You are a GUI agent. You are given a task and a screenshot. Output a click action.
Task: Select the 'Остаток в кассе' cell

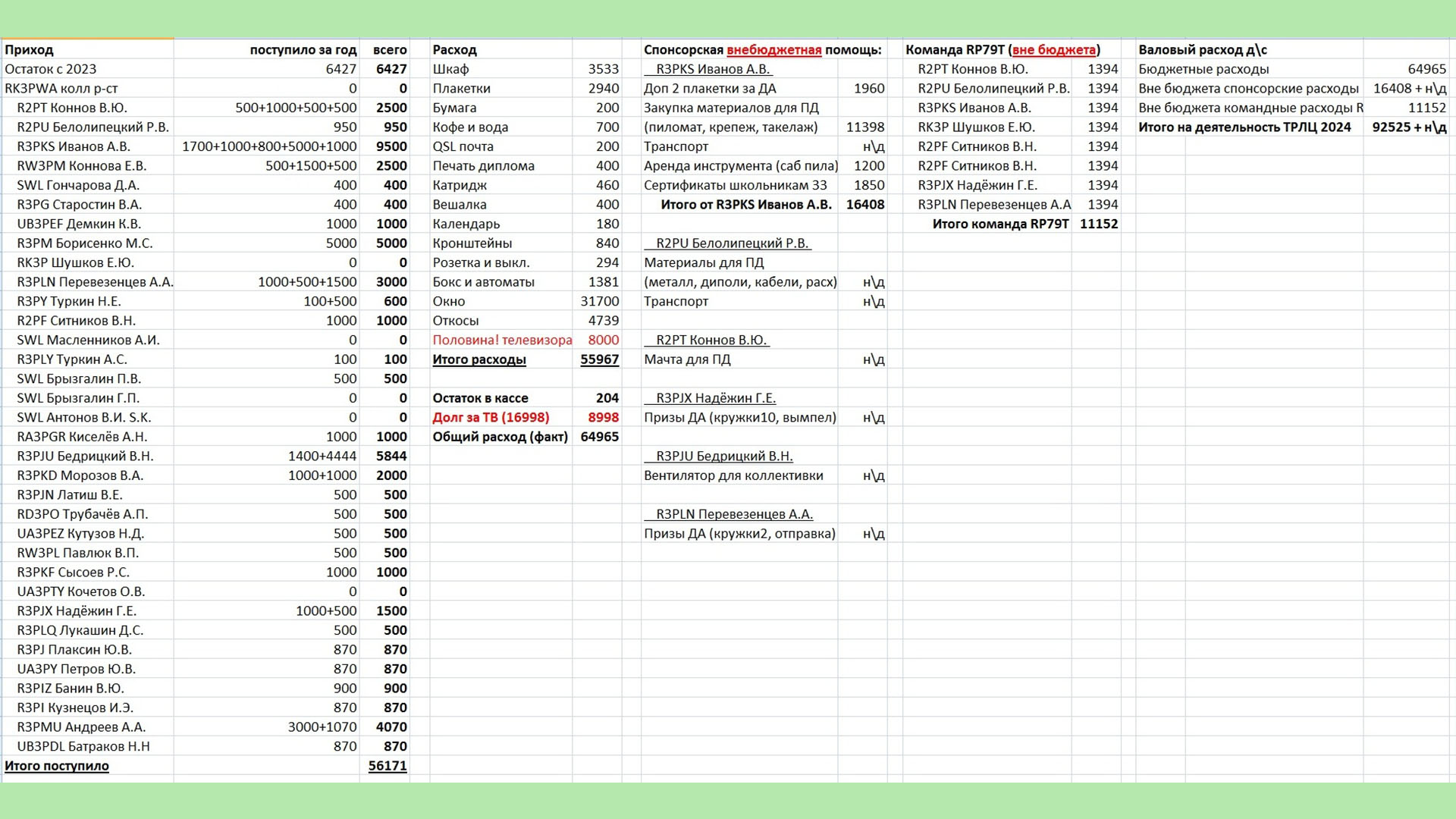pyautogui.click(x=480, y=398)
